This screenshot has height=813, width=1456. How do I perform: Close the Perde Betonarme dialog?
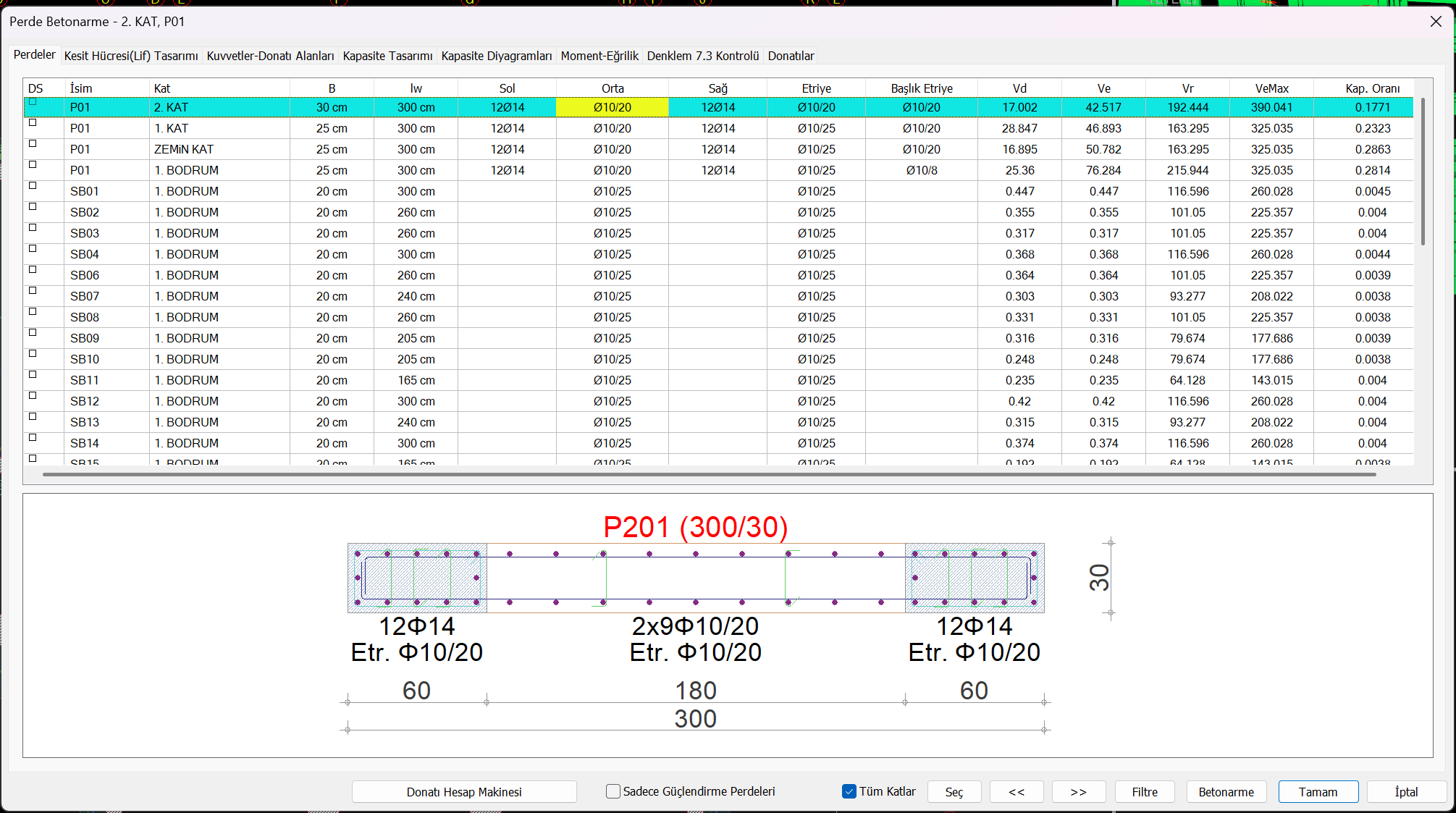tap(1436, 22)
